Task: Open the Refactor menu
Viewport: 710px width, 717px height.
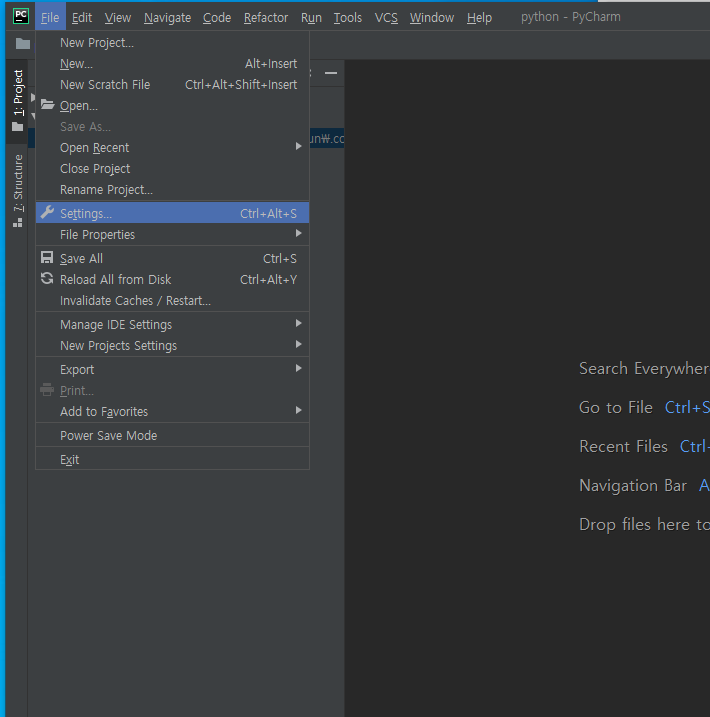Action: coord(266,17)
